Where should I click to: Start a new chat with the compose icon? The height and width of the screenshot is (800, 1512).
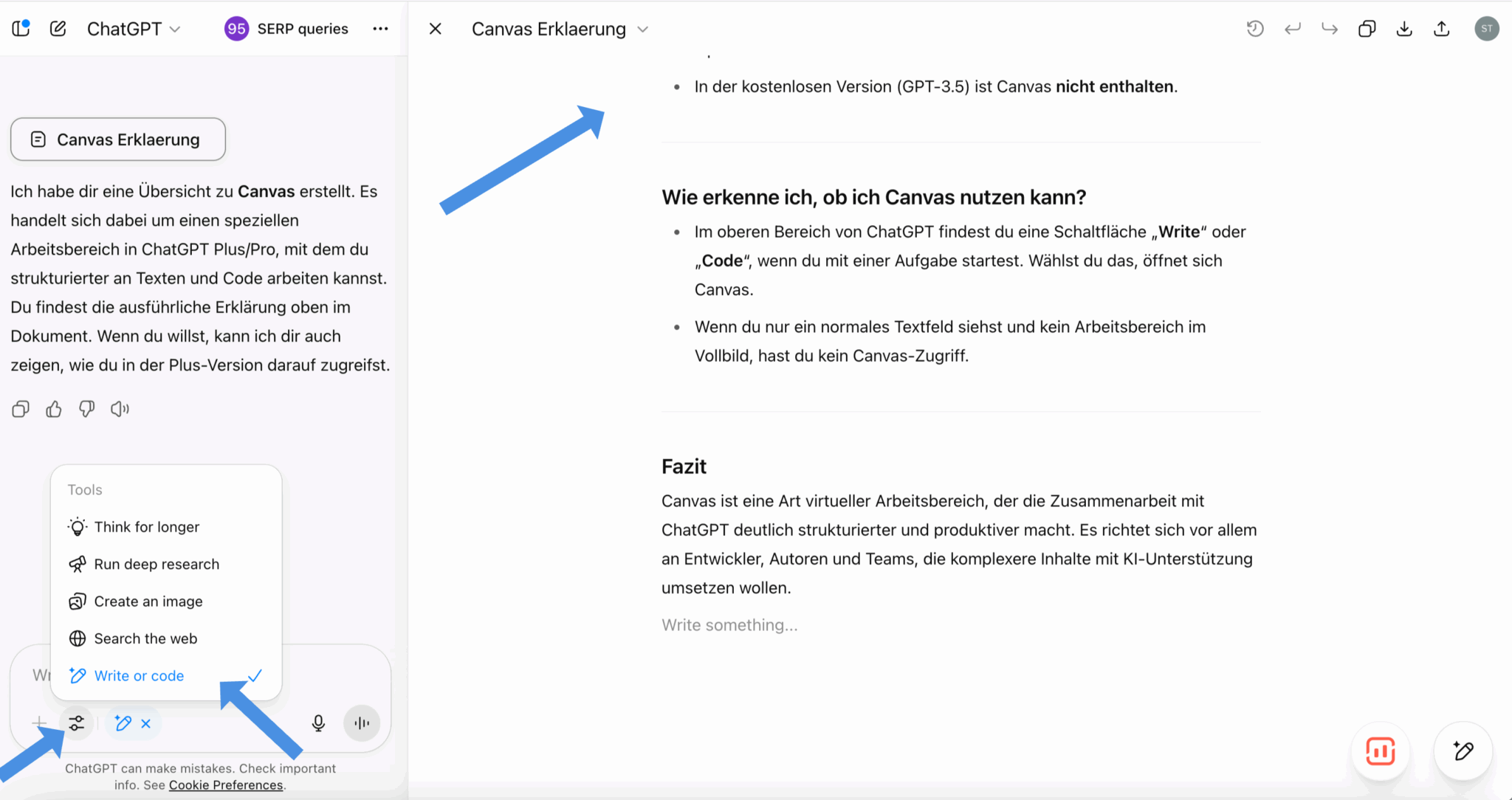(x=58, y=28)
